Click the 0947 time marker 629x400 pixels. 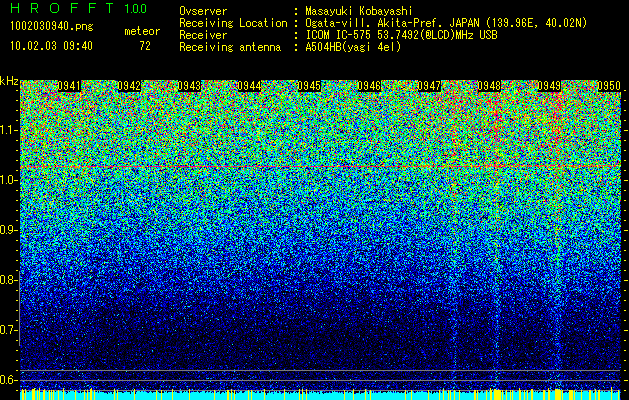click(429, 86)
